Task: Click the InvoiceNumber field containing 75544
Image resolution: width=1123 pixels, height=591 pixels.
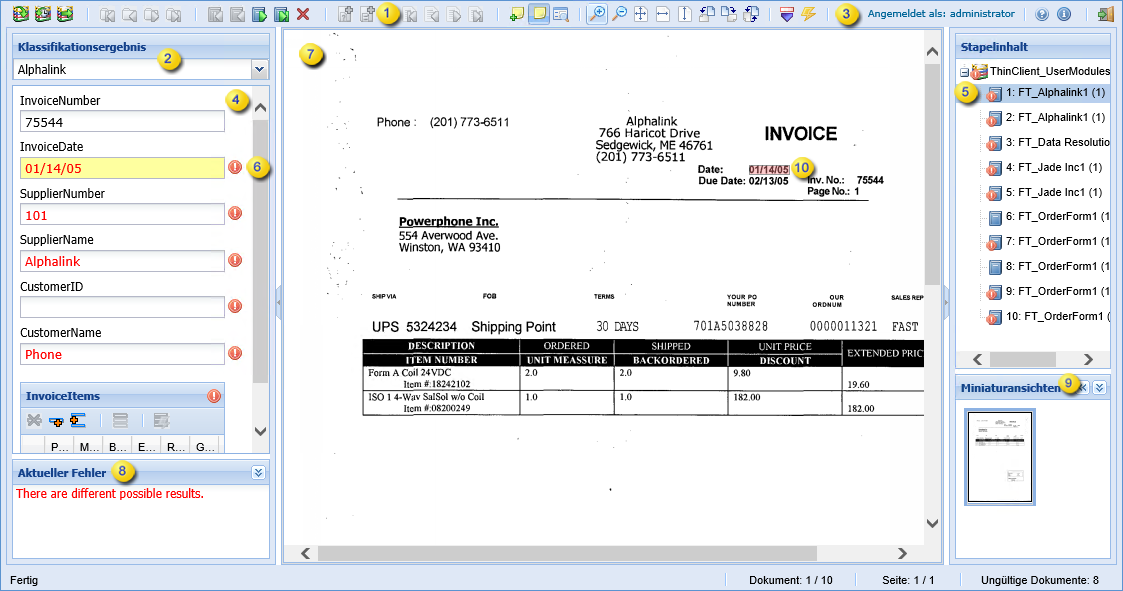Action: point(122,122)
